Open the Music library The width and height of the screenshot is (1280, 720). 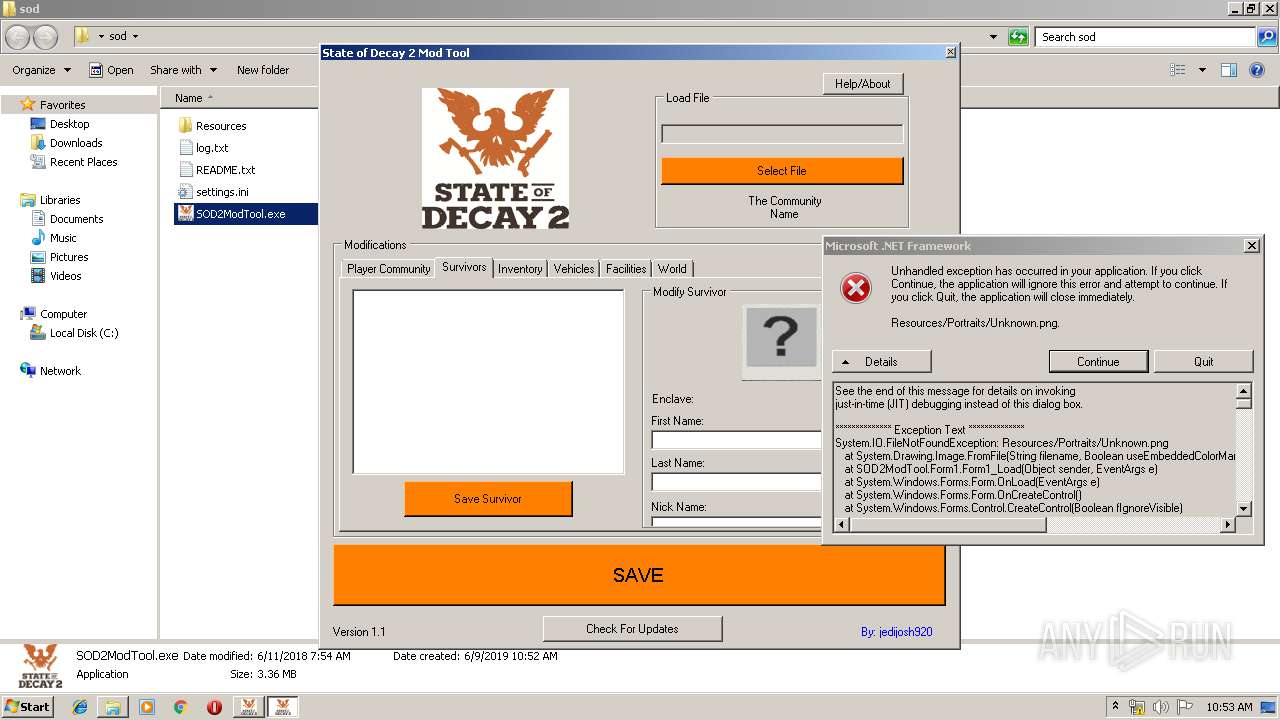click(63, 238)
